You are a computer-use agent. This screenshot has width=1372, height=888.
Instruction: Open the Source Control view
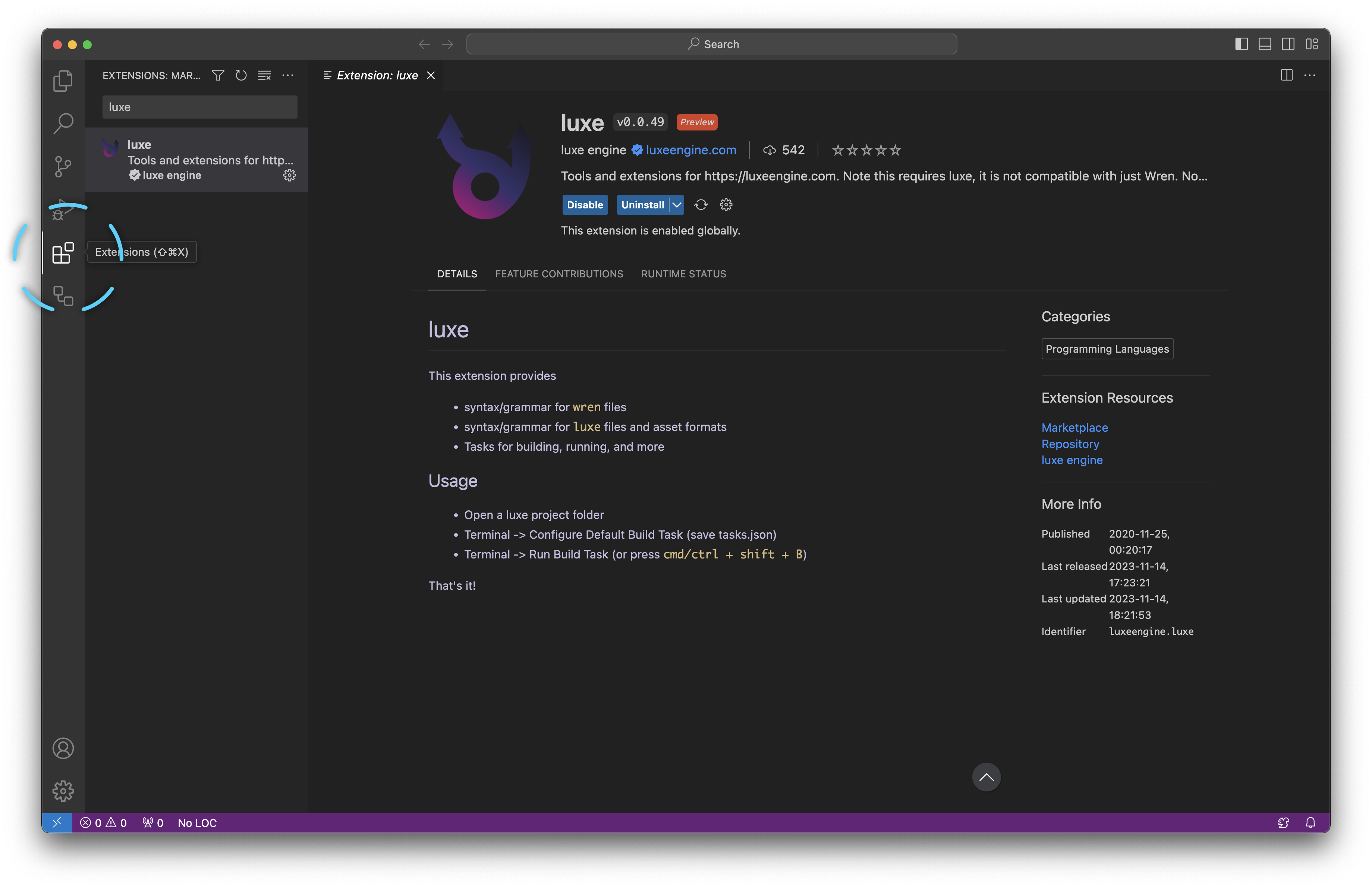[63, 166]
